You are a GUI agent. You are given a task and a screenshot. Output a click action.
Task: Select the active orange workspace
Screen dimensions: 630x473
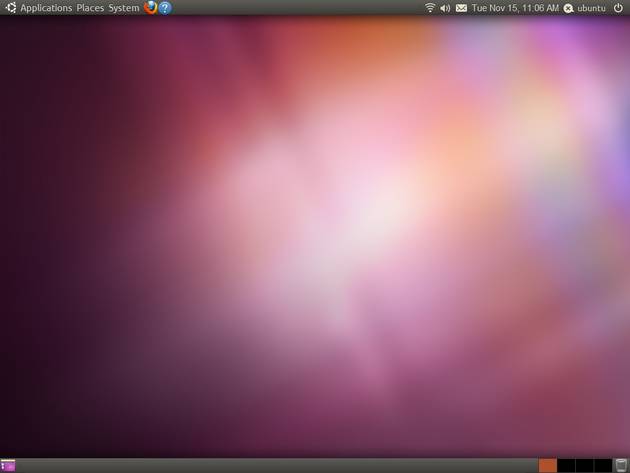click(x=548, y=465)
